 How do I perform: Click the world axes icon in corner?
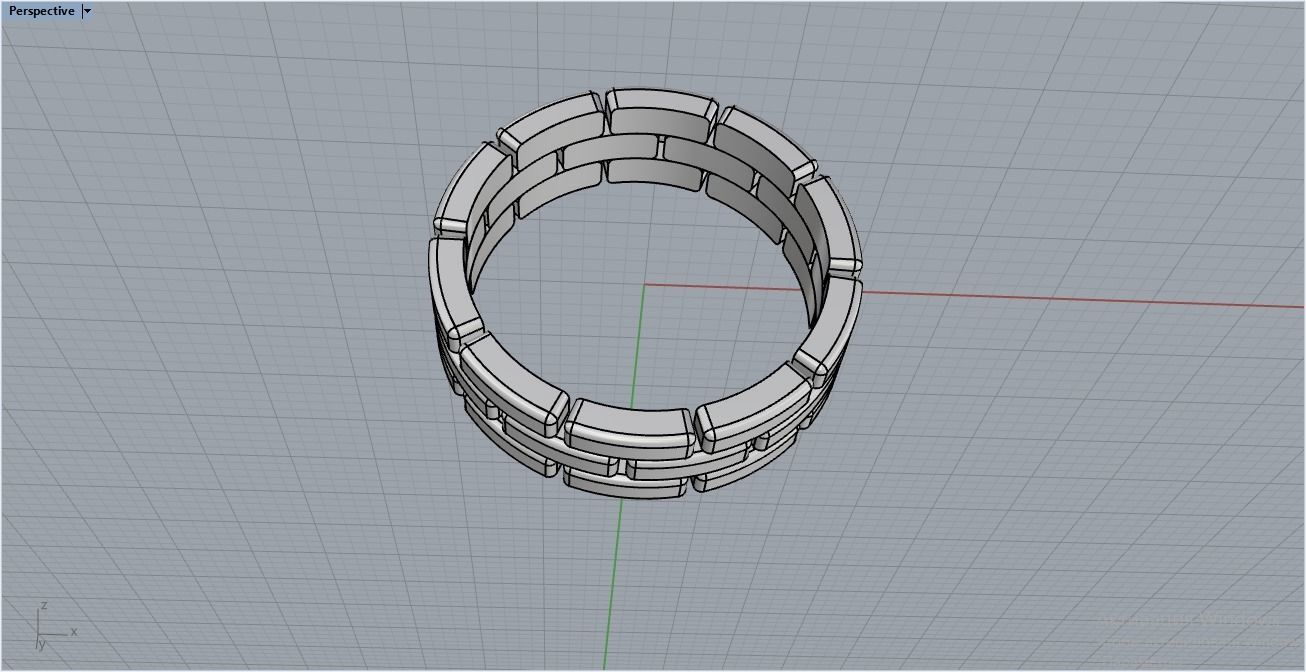pos(55,627)
